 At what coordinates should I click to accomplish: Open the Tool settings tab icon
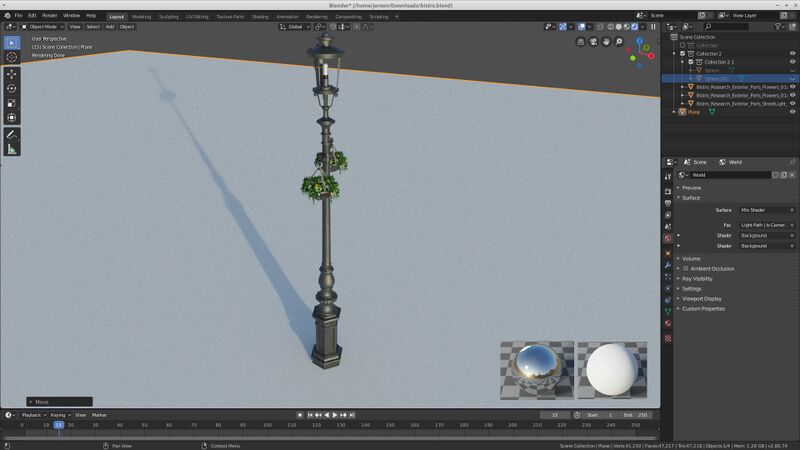(x=668, y=177)
